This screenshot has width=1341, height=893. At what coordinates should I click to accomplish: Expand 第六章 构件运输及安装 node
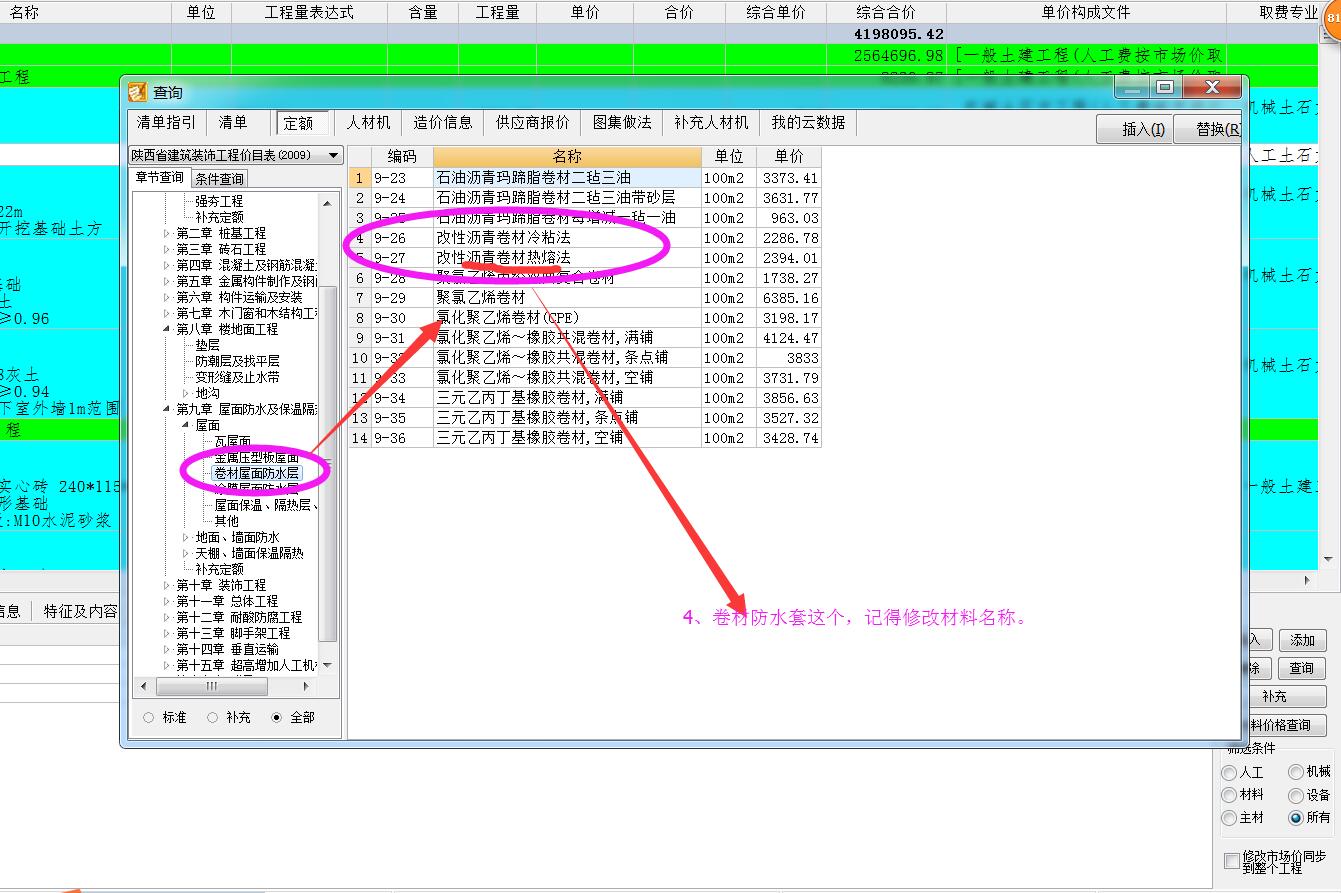[168, 297]
